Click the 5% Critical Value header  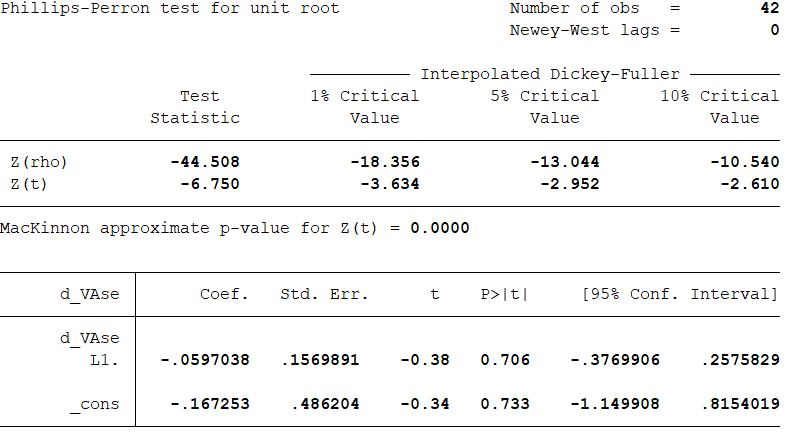point(549,107)
